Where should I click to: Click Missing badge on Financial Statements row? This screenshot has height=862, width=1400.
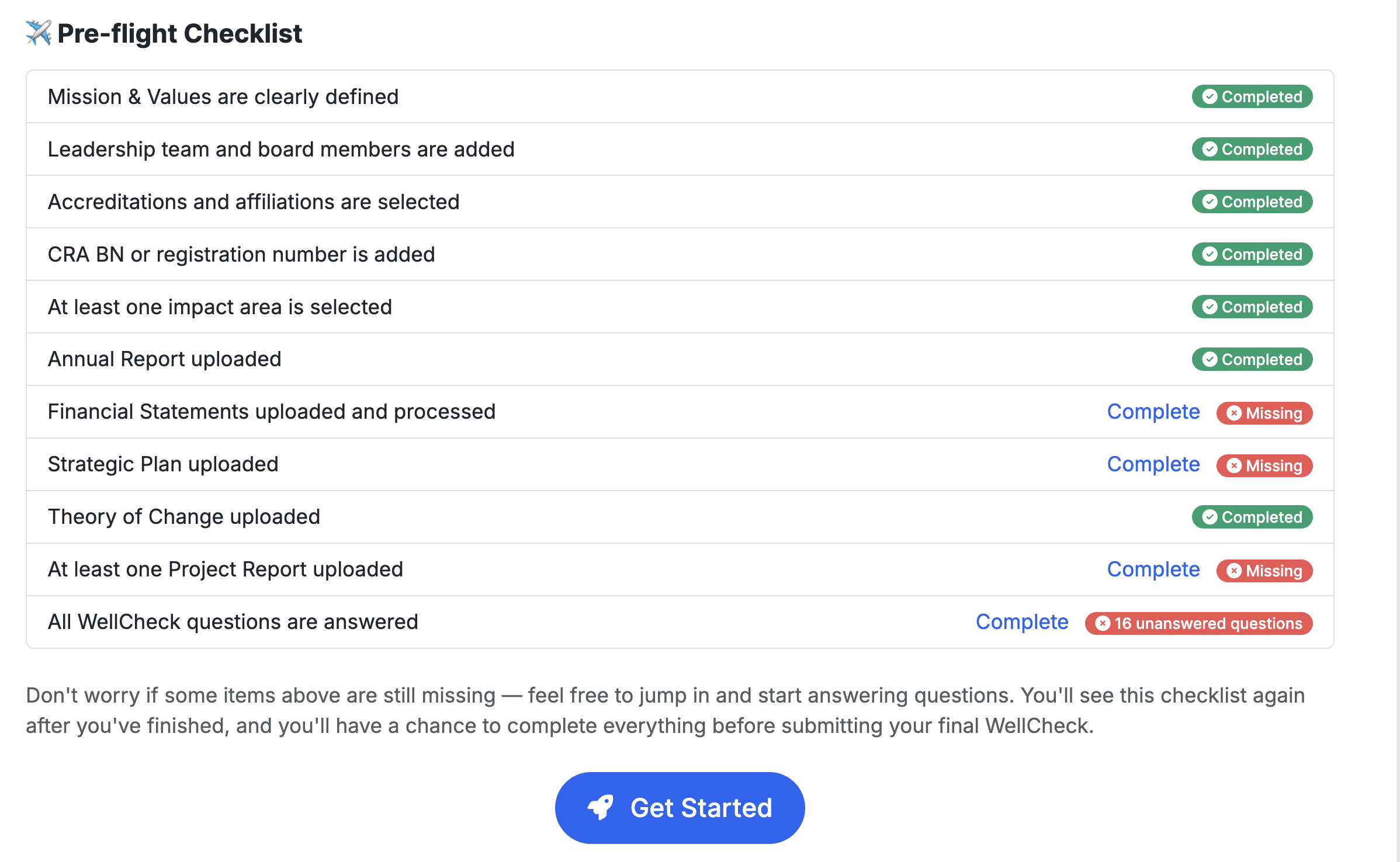pos(1264,413)
